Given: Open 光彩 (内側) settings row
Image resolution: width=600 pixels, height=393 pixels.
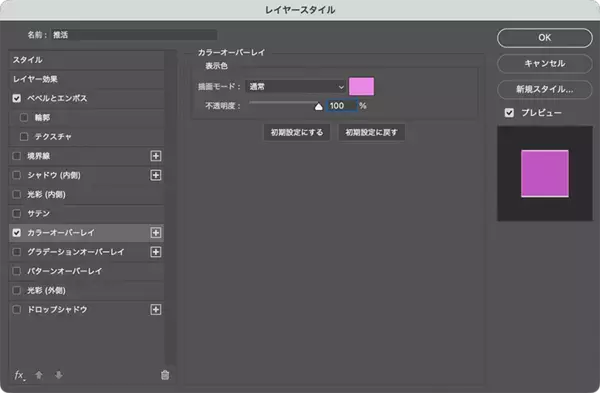Looking at the screenshot, I should (86, 194).
